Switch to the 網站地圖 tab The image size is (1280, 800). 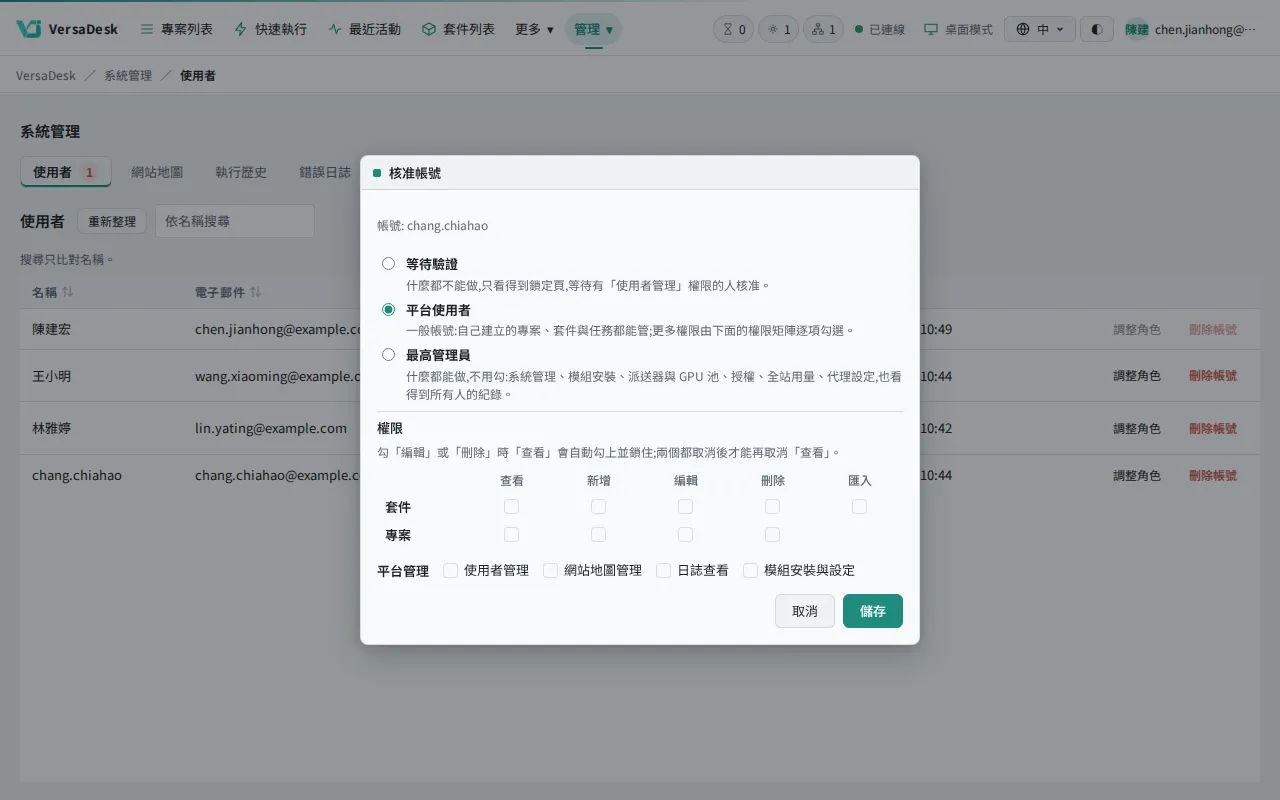pos(157,172)
